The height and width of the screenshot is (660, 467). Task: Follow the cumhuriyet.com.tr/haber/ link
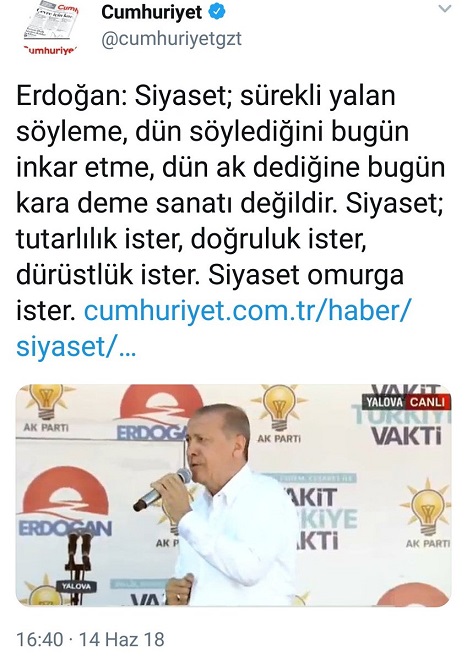pos(247,311)
